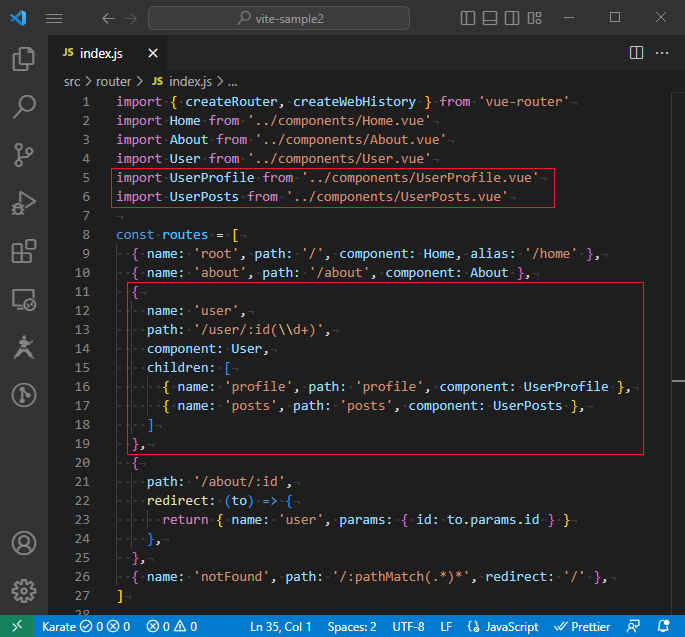Change file encoding UTF-8

pyautogui.click(x=408, y=627)
